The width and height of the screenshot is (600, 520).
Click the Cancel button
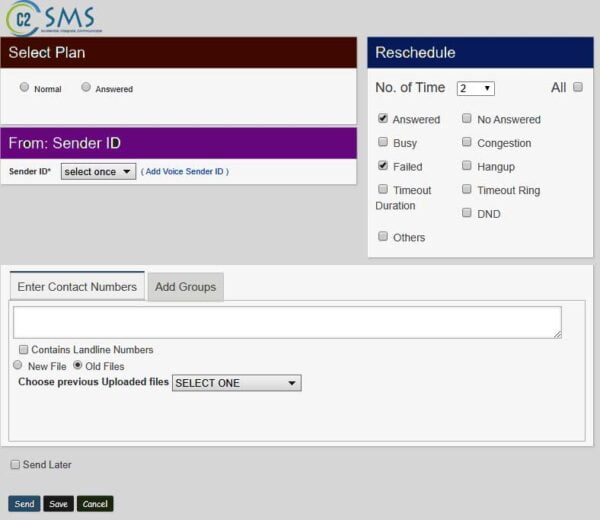click(95, 504)
